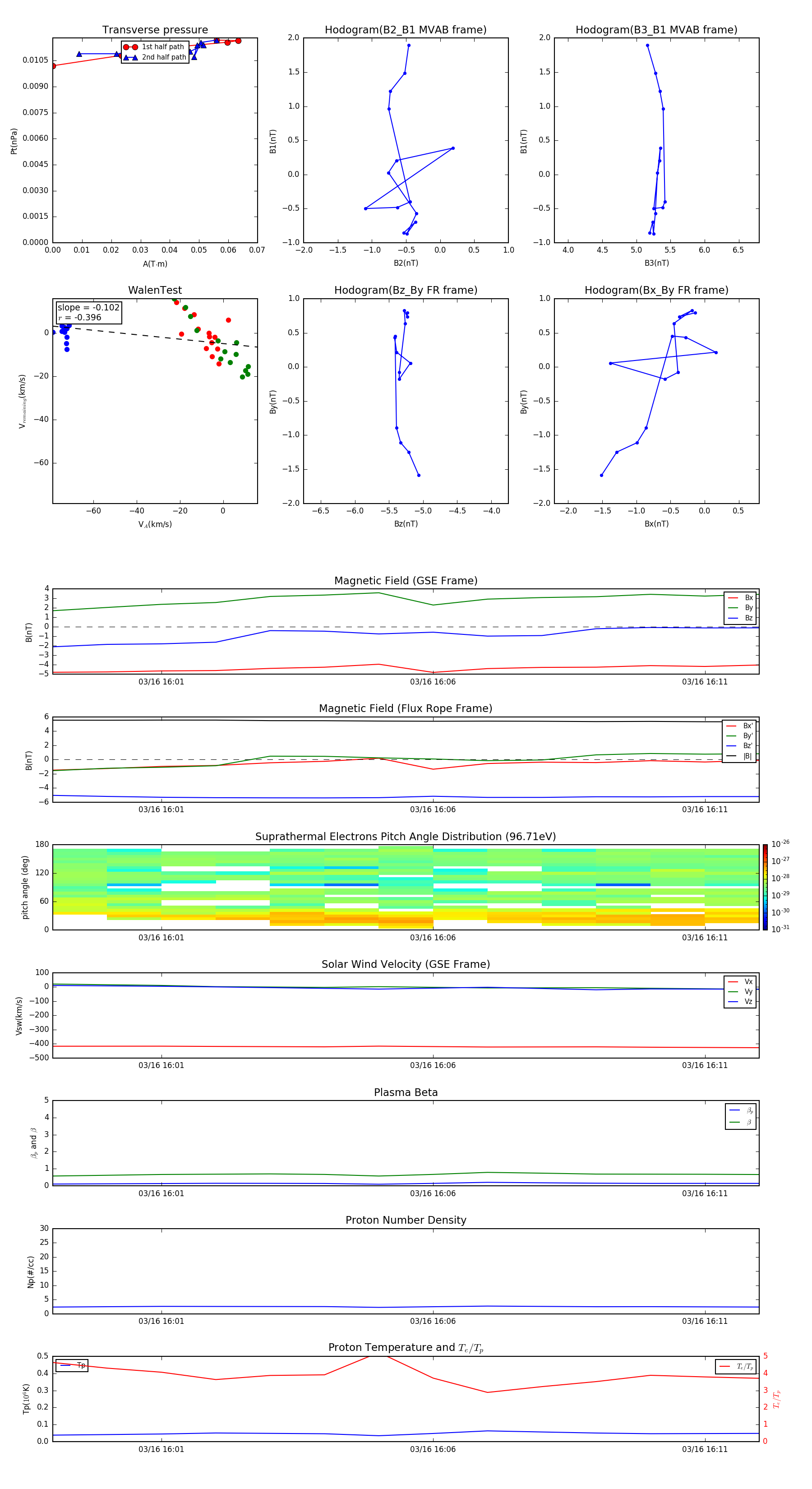Click the By' legend entry in Flux Rope plot
Viewport: 812px width, 1489px height.
(740, 736)
